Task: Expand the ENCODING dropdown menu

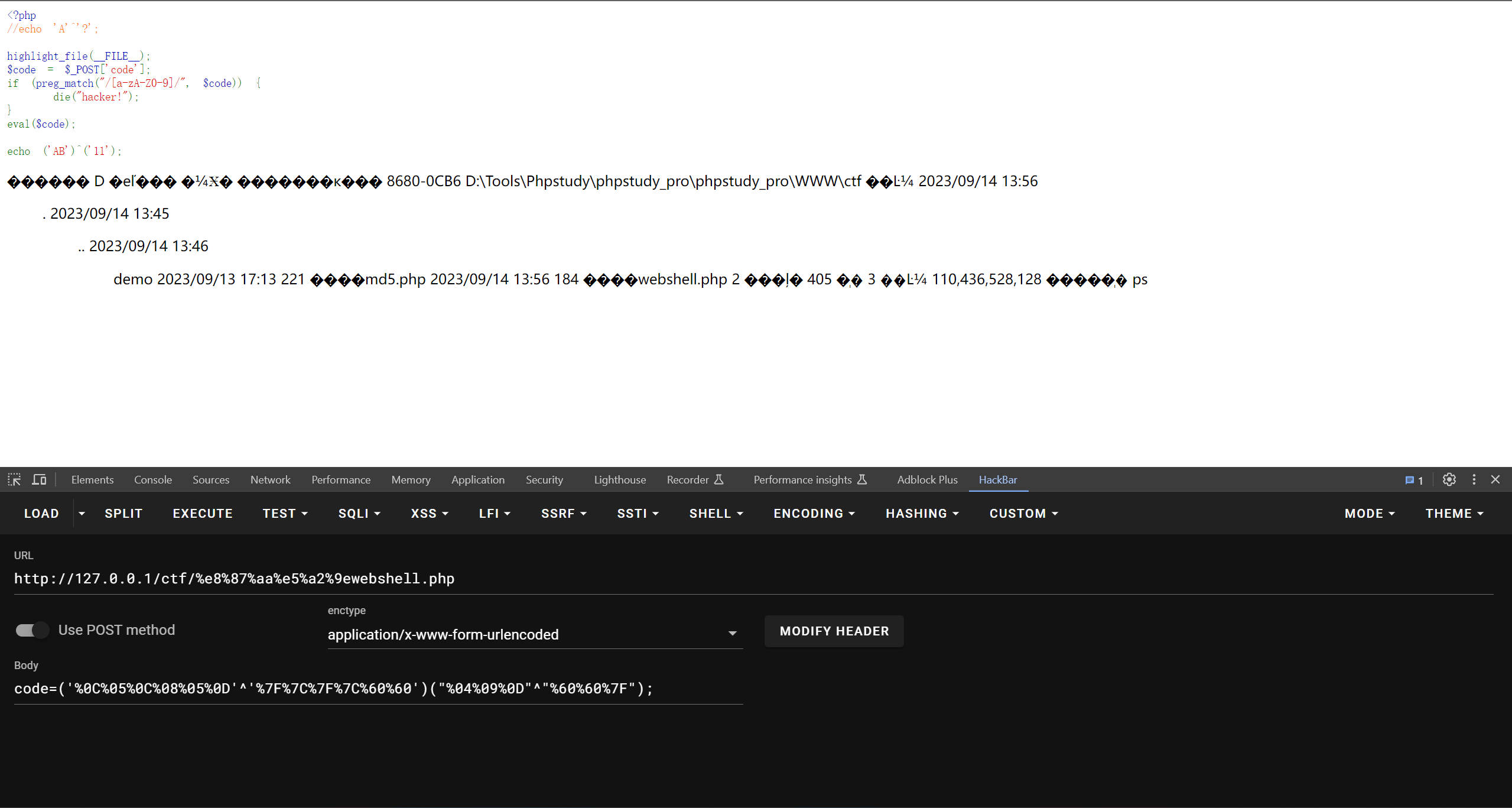Action: (x=814, y=513)
